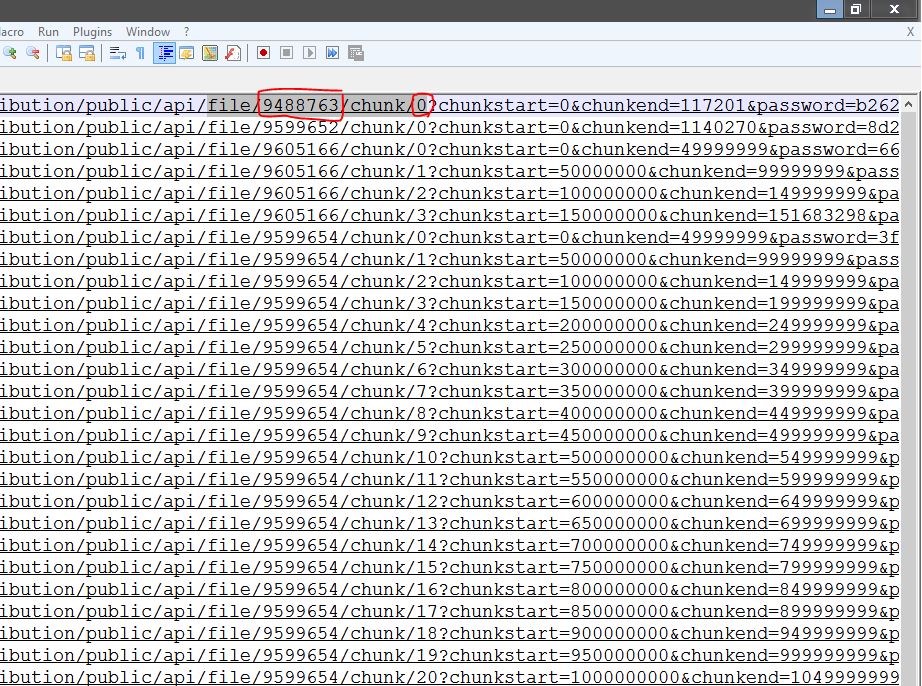Toggle show all characters pilcrow icon
This screenshot has height=686, width=922.
pyautogui.click(x=141, y=53)
